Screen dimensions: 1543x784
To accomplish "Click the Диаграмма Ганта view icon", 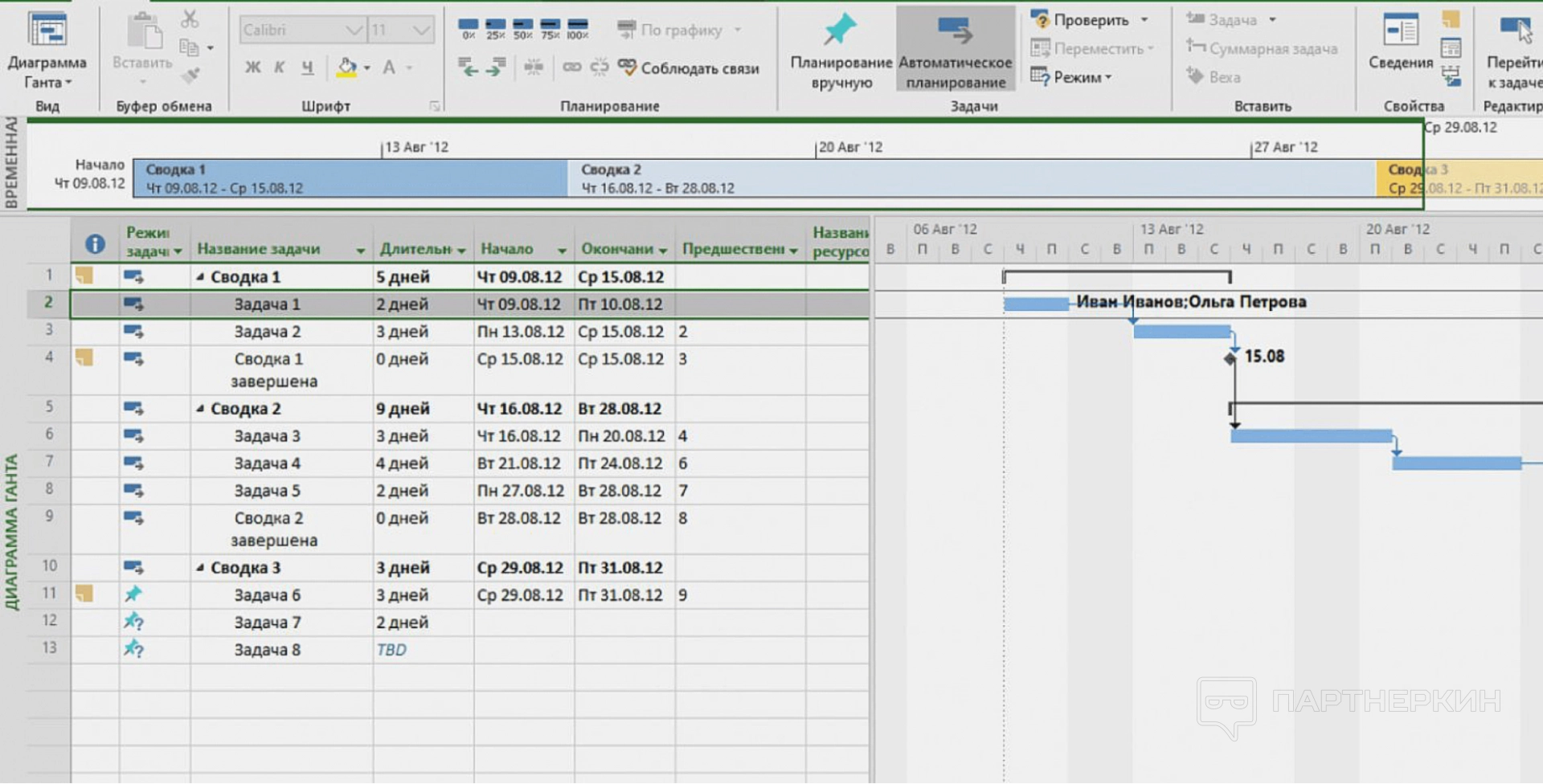I will (x=47, y=32).
